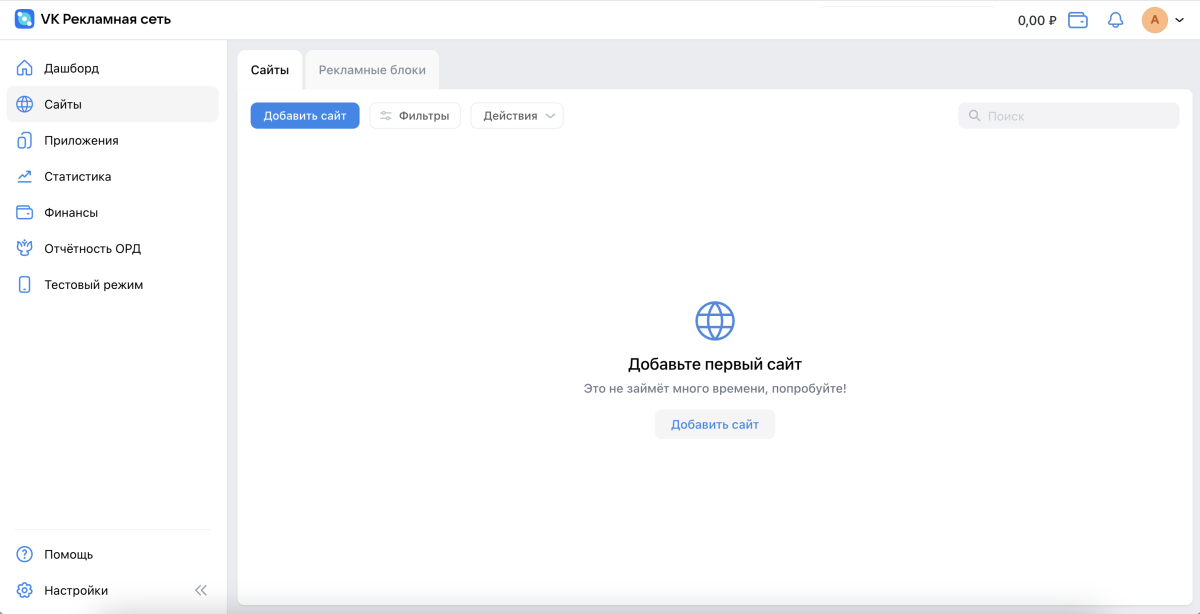This screenshot has height=614, width=1200.
Task: Click the Помощь question mark icon
Action: [x=25, y=555]
